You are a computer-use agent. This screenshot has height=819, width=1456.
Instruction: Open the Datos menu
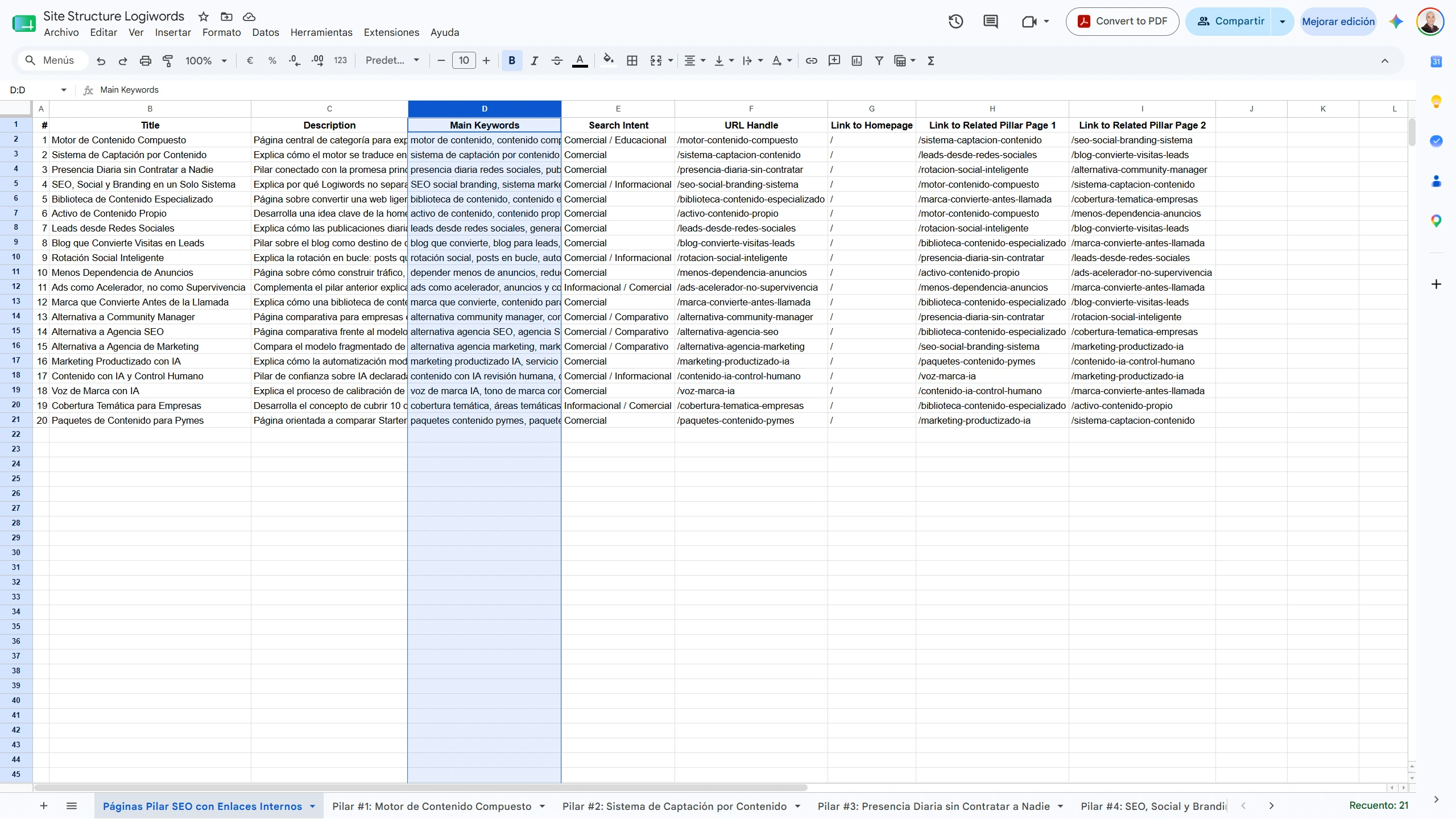coord(266,32)
